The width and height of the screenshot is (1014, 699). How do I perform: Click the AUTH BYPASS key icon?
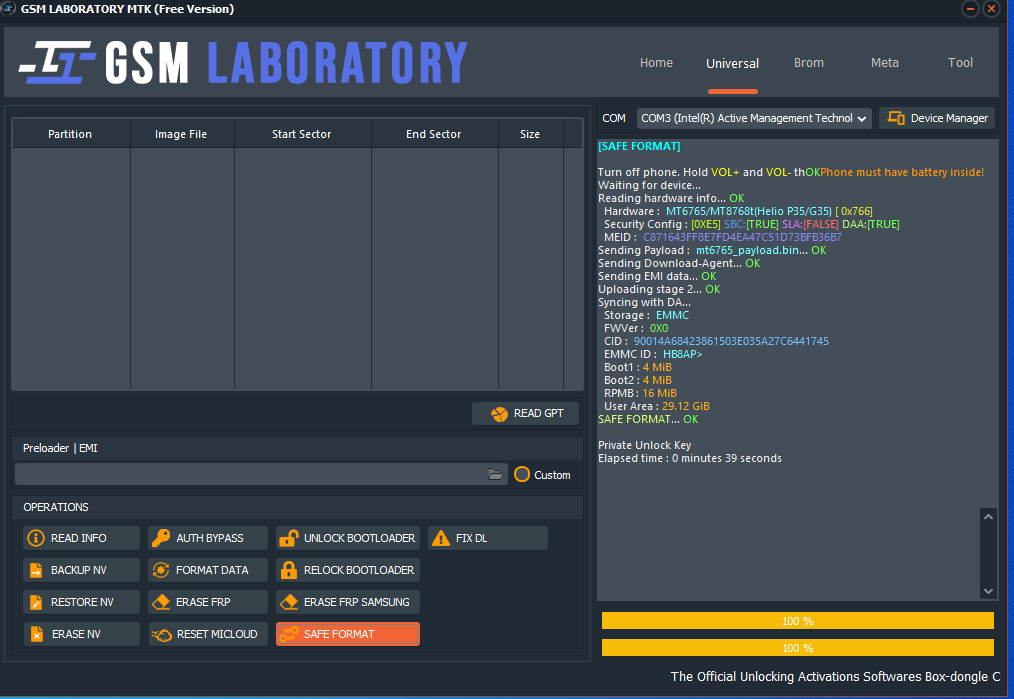[160, 538]
